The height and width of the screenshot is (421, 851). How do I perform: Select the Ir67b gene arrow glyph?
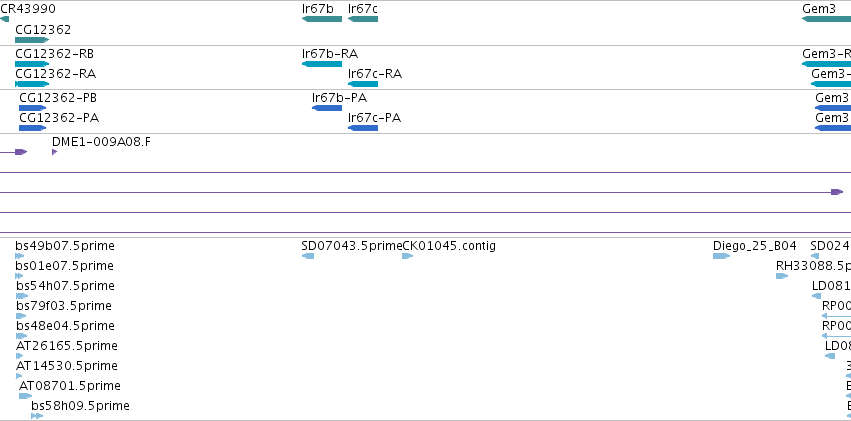[x=322, y=19]
